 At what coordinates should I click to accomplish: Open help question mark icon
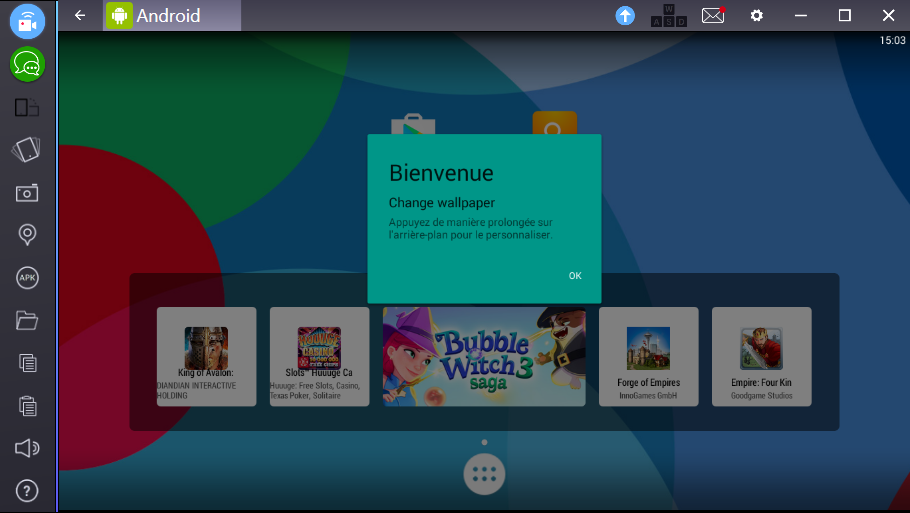(x=27, y=490)
